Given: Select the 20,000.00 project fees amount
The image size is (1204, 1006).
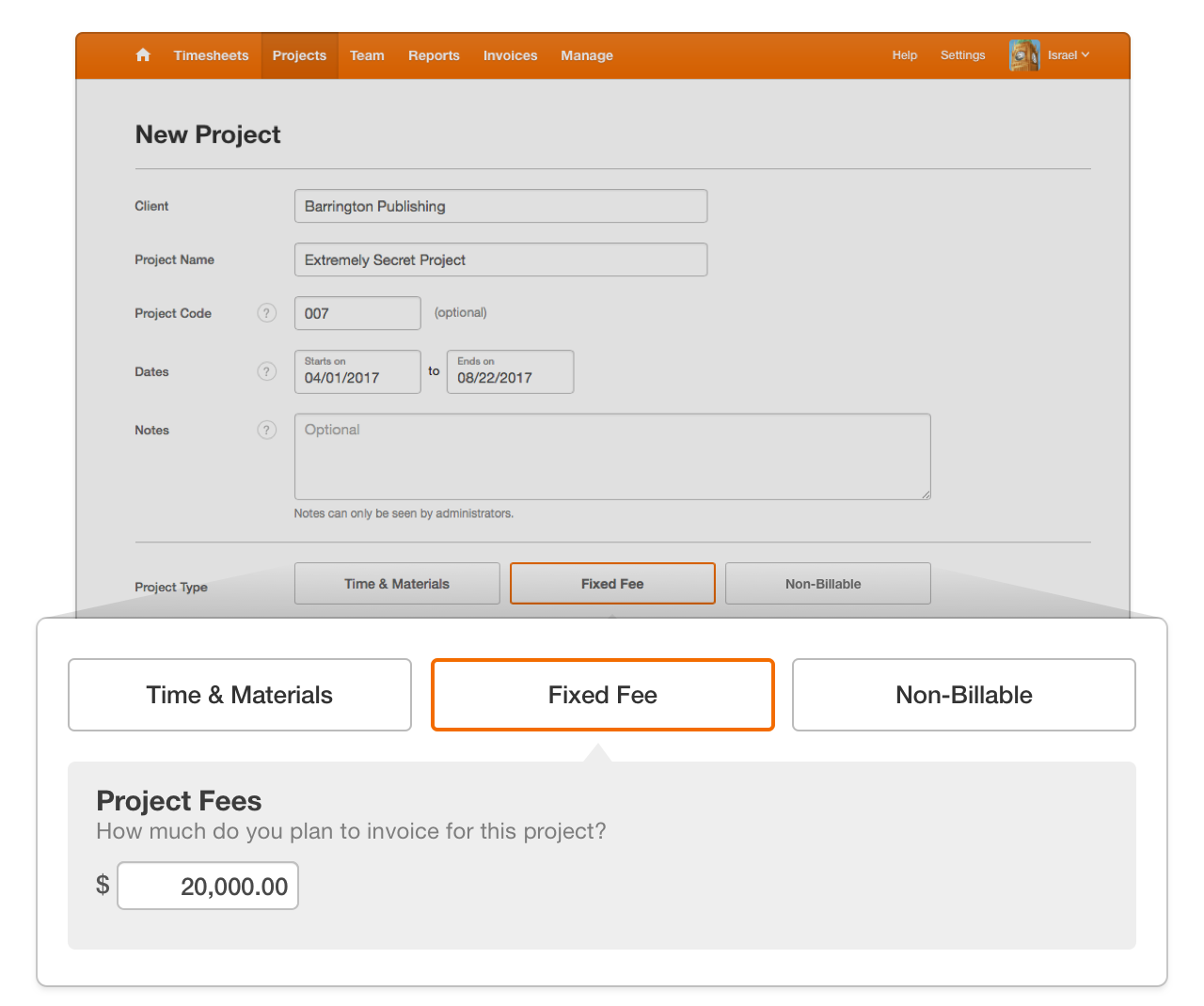Looking at the screenshot, I should tap(207, 885).
